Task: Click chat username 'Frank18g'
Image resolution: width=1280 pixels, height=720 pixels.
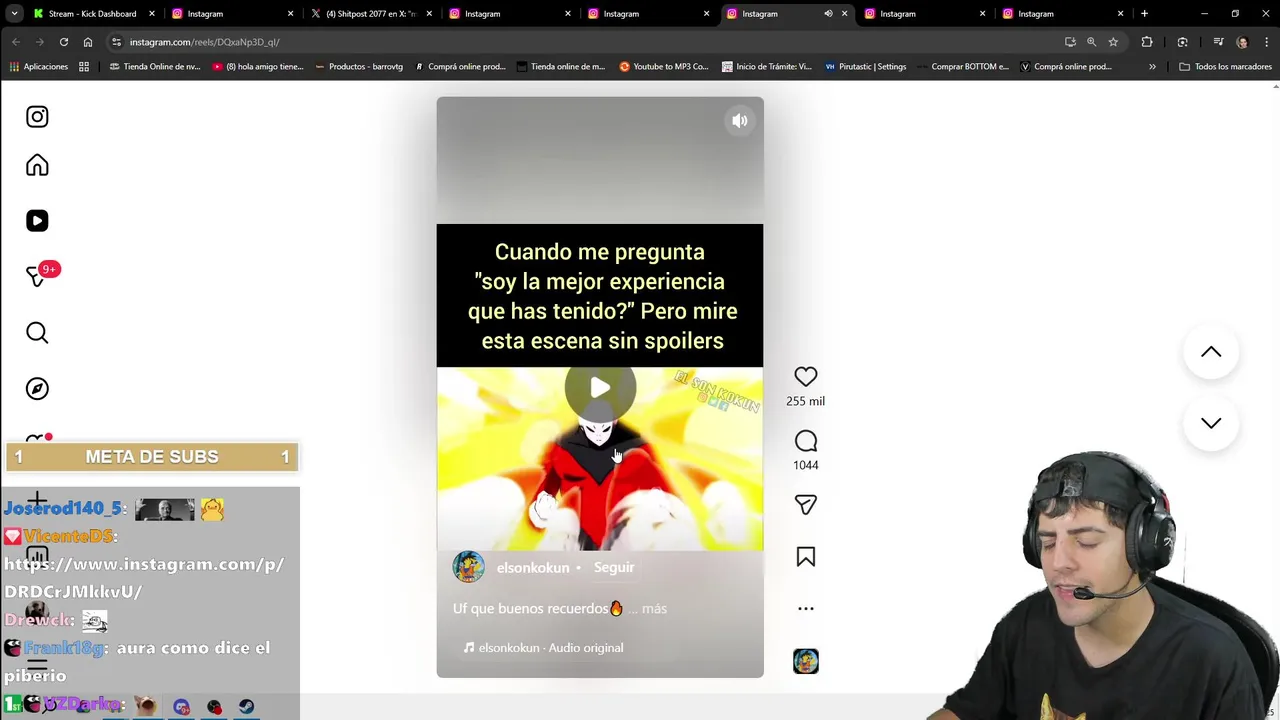Action: click(64, 648)
